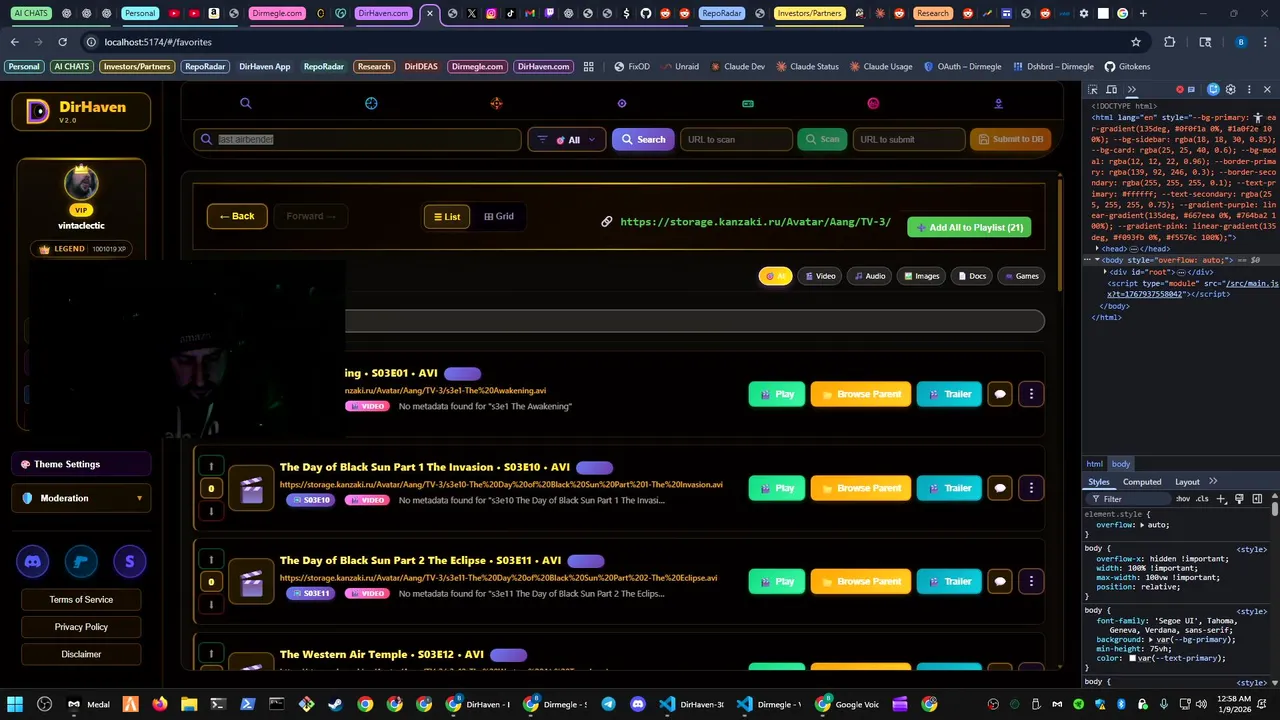Click the DevTools inspect element picker icon
The width and height of the screenshot is (1280, 720).
click(1093, 90)
